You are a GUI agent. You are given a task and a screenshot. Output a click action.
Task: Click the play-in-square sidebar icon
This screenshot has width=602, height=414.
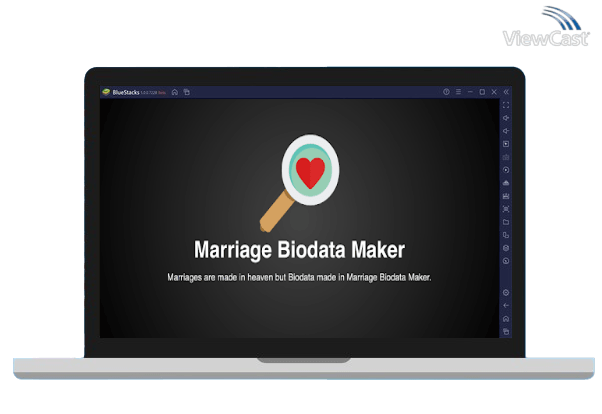506,144
